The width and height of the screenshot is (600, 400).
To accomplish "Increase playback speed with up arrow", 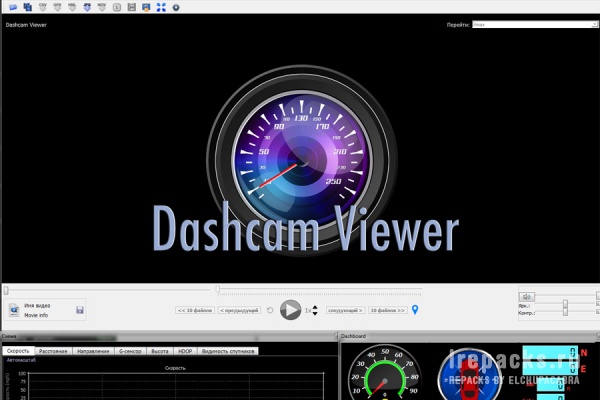I will [315, 307].
